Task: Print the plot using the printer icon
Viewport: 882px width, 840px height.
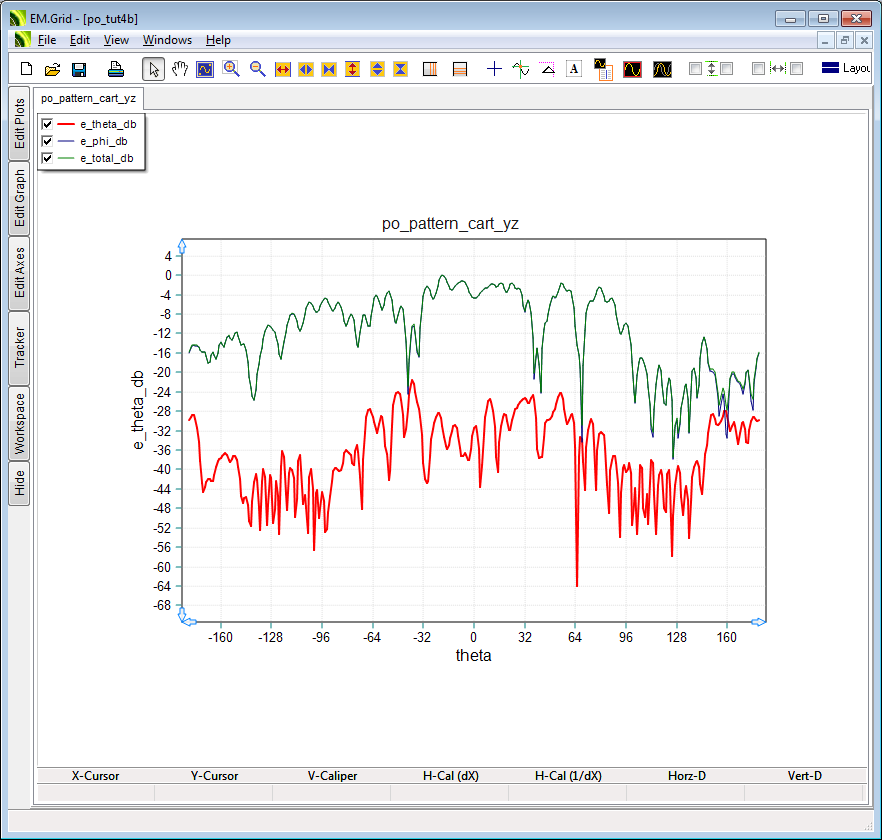Action: (115, 69)
